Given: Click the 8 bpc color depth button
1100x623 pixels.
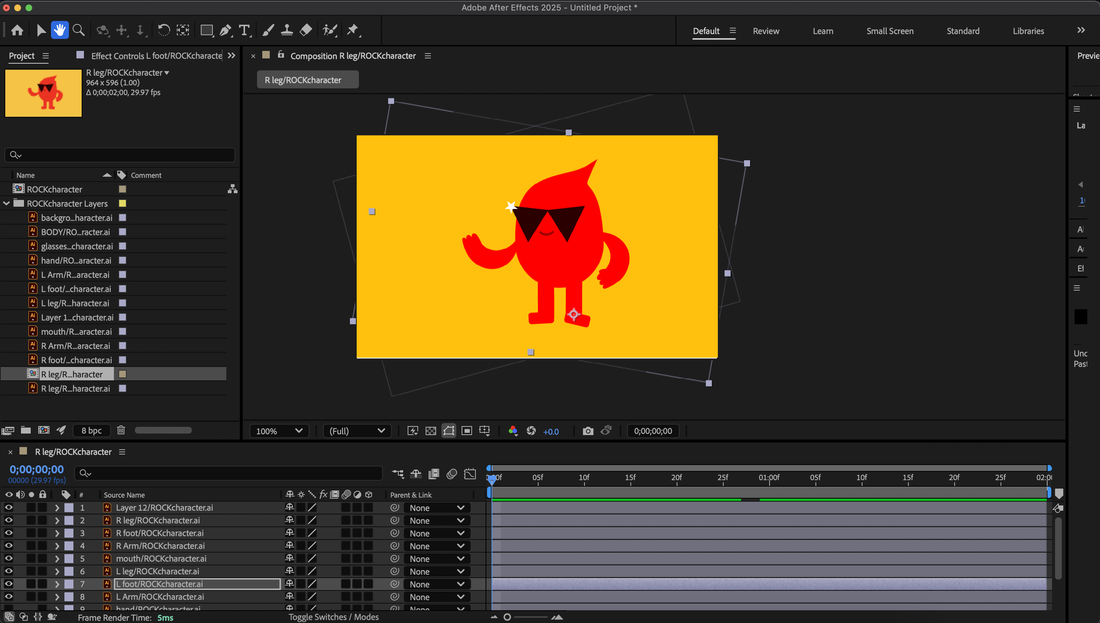Looking at the screenshot, I should coord(91,431).
